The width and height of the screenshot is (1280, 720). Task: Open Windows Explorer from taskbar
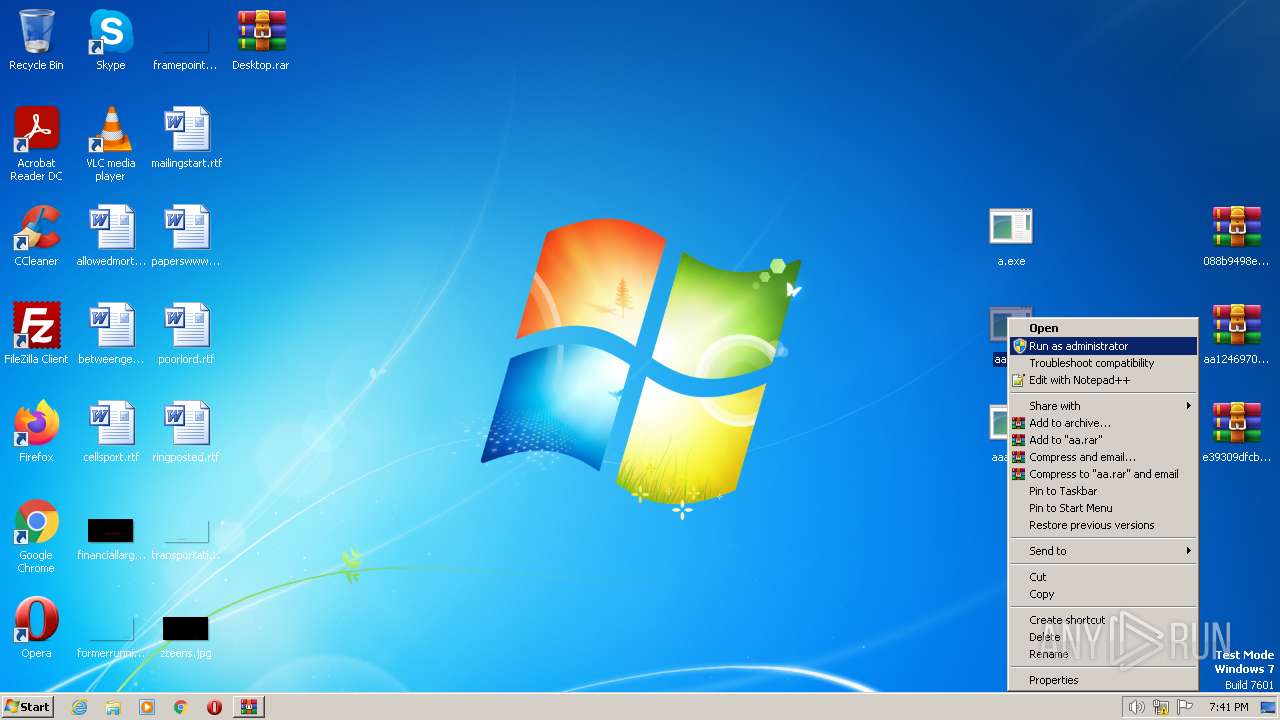coord(113,707)
